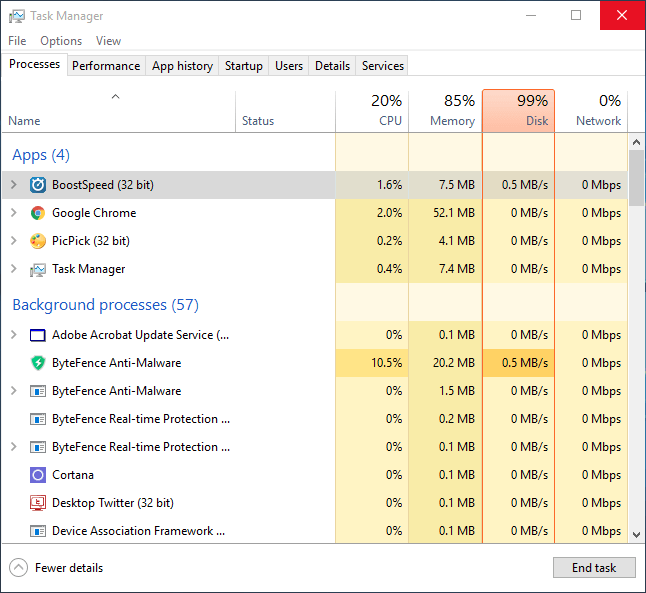This screenshot has height=593, width=646.
Task: Sort by the Name column header
Action: pos(119,112)
